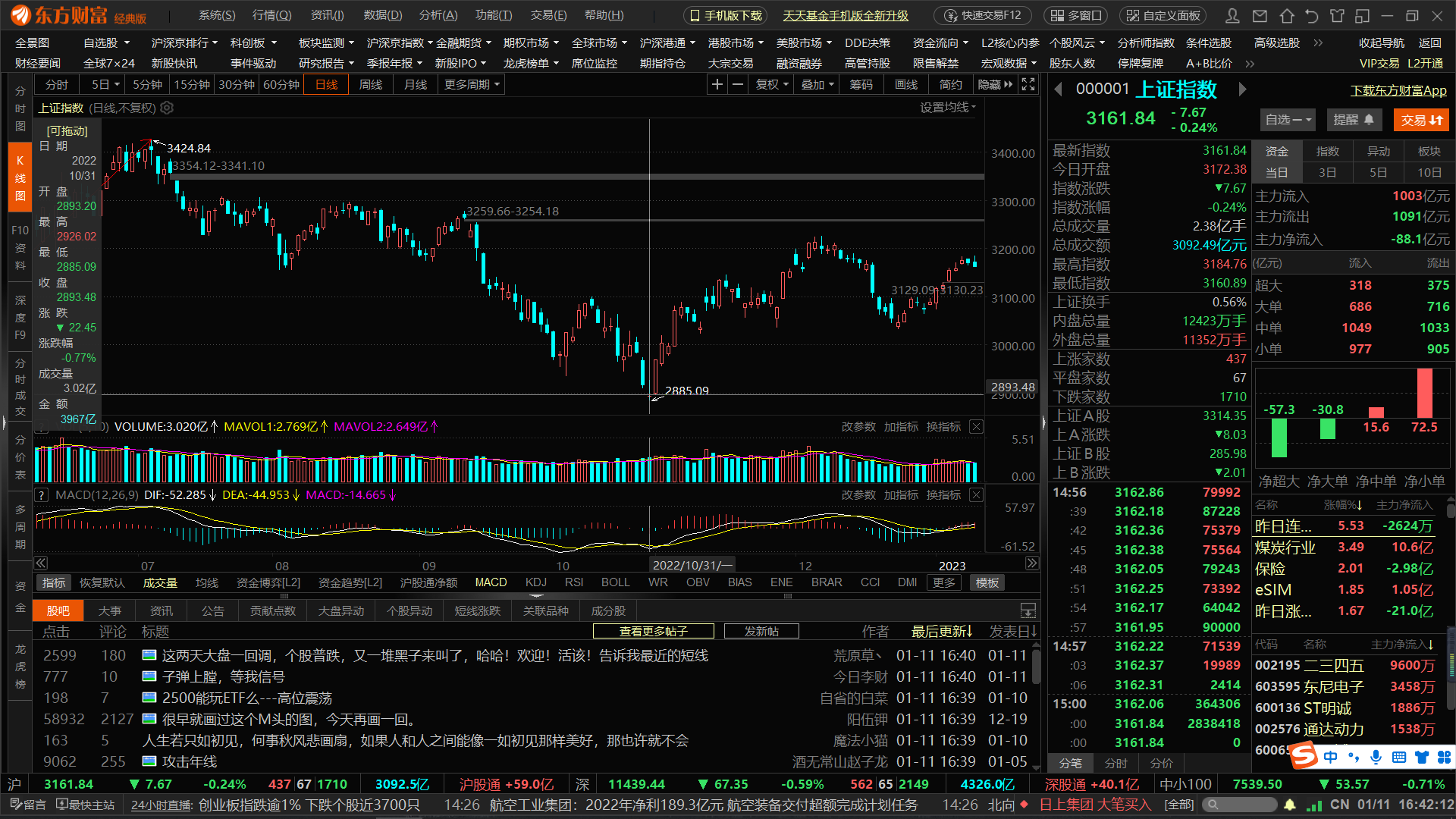Click the 提醒 alert button

(x=1354, y=120)
